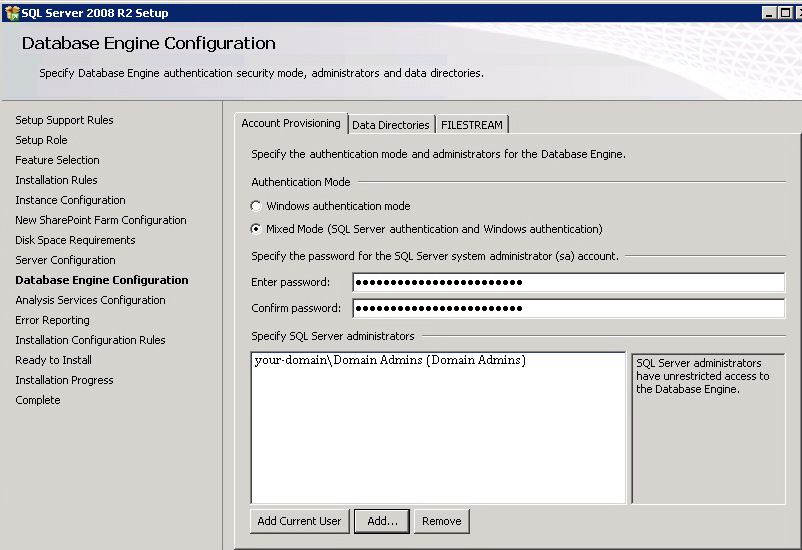Click the Add... button
The height and width of the screenshot is (550, 802).
382,521
